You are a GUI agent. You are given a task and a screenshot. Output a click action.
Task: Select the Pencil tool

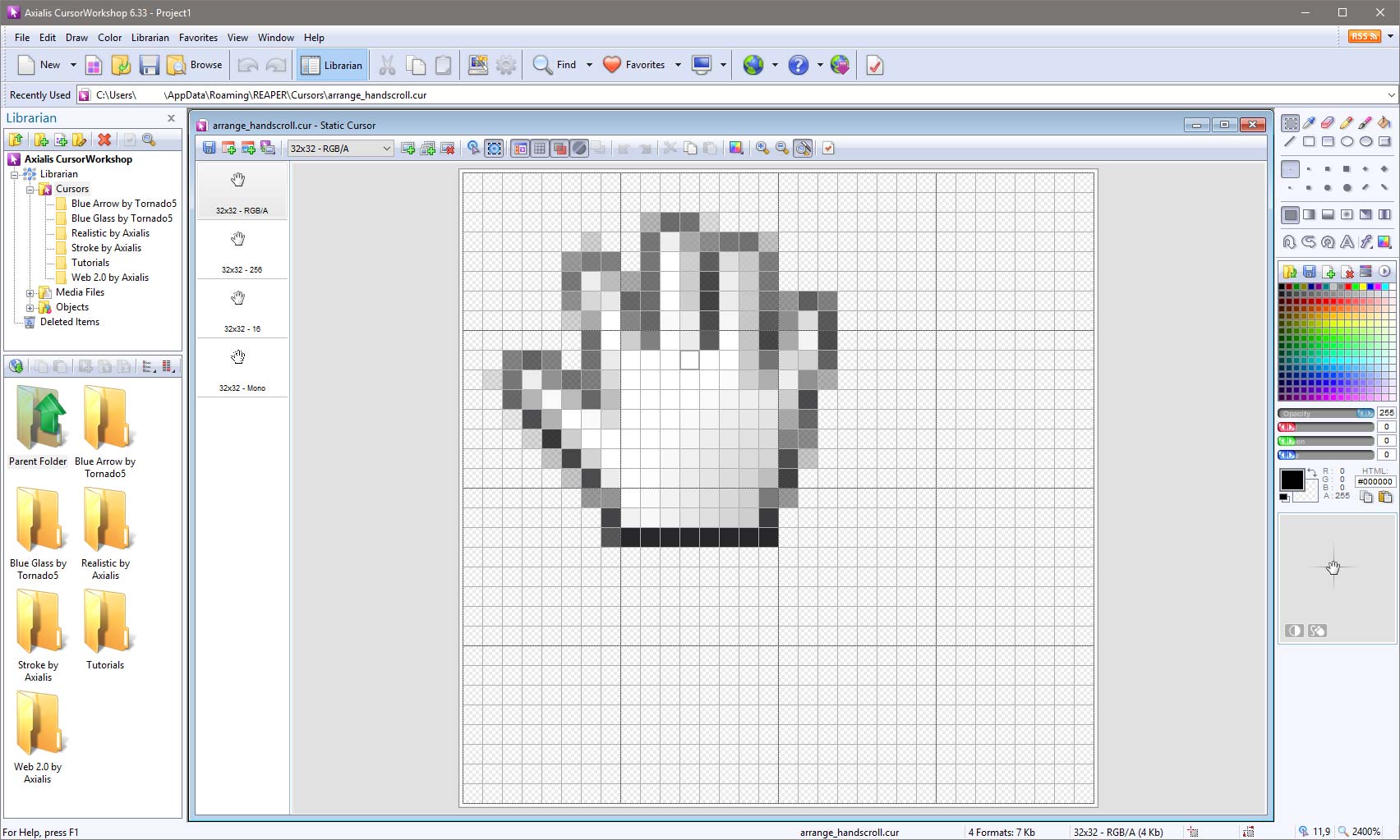tap(1347, 123)
